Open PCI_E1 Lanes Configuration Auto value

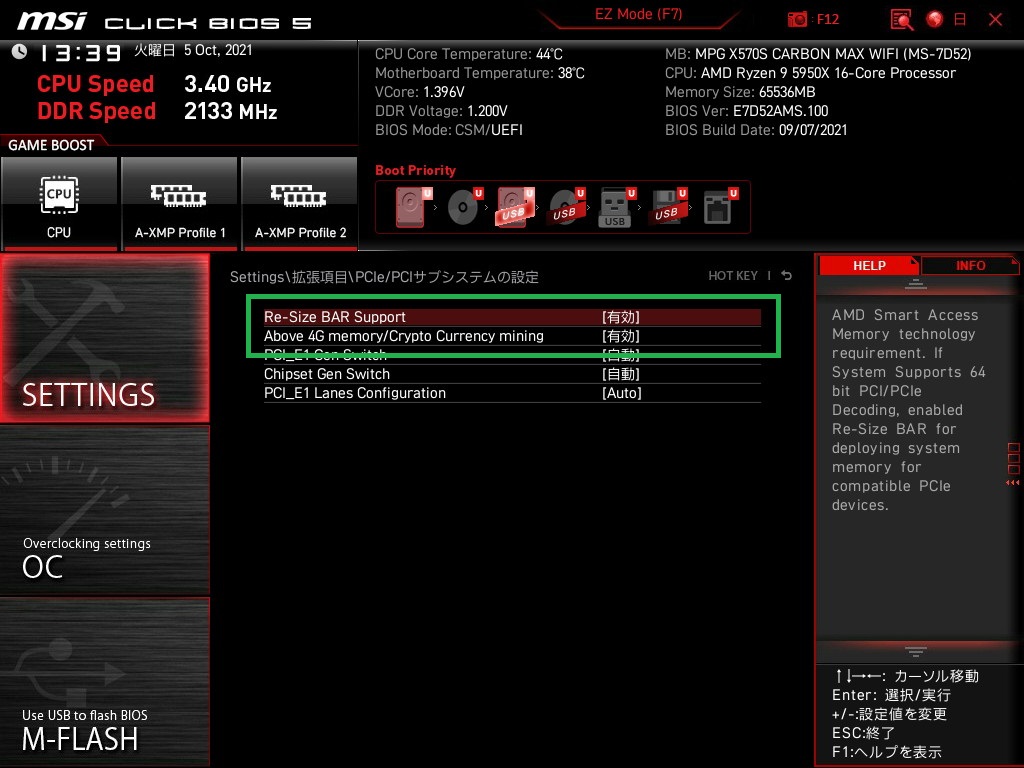pyautogui.click(x=622, y=393)
